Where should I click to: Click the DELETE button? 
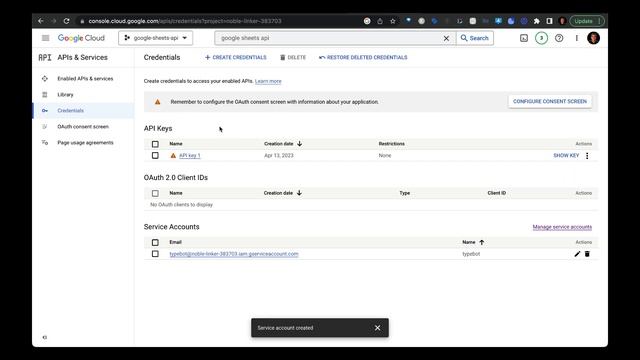tap(293, 58)
